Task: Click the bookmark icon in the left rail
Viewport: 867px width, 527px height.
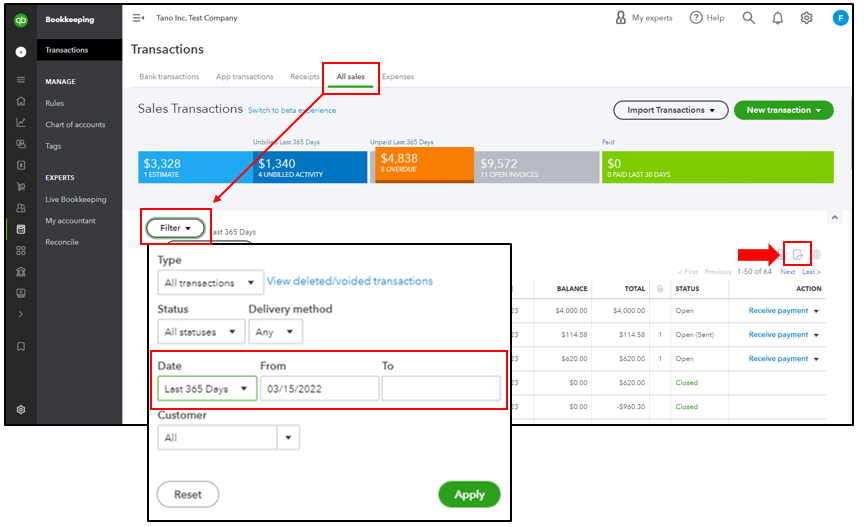Action: pyautogui.click(x=21, y=347)
